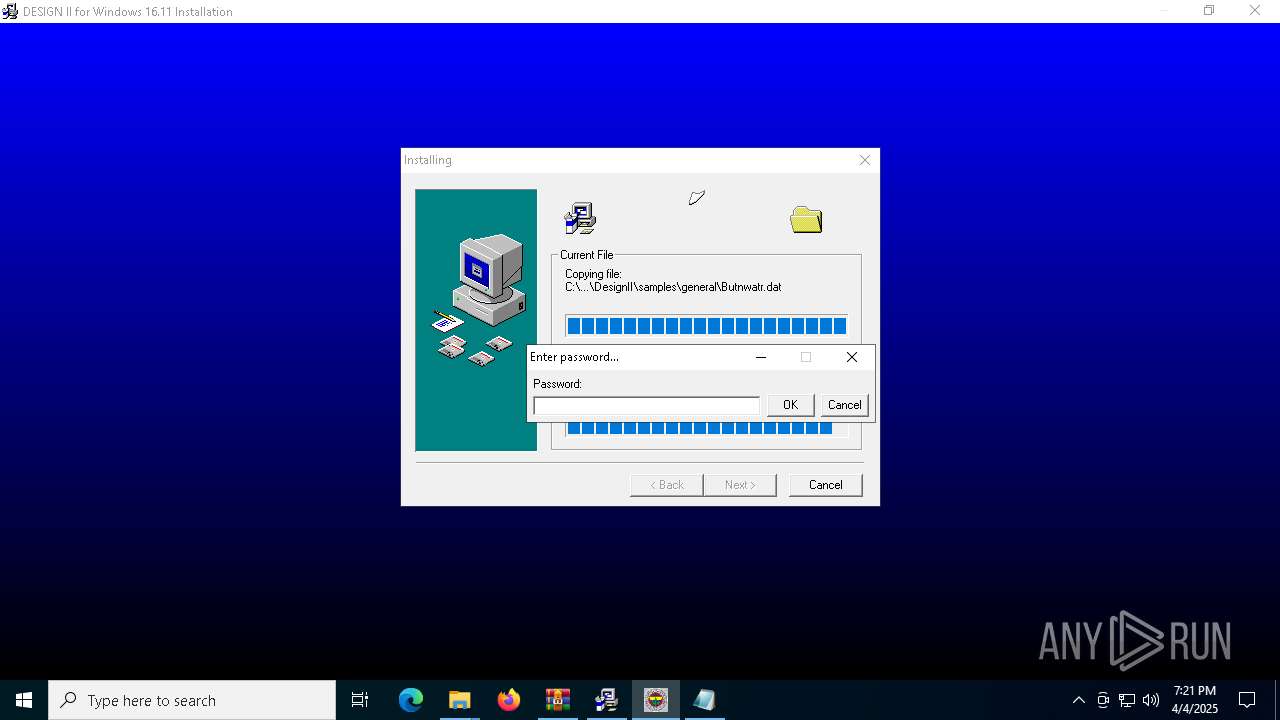The height and width of the screenshot is (720, 1280).
Task: Click the current file progress bar
Action: pyautogui.click(x=706, y=326)
